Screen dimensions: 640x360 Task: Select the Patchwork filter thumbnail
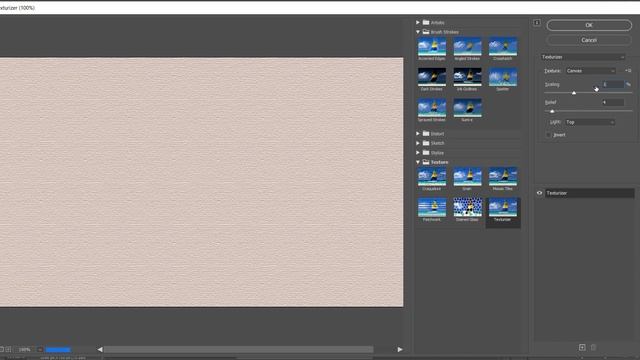[x=431, y=207]
